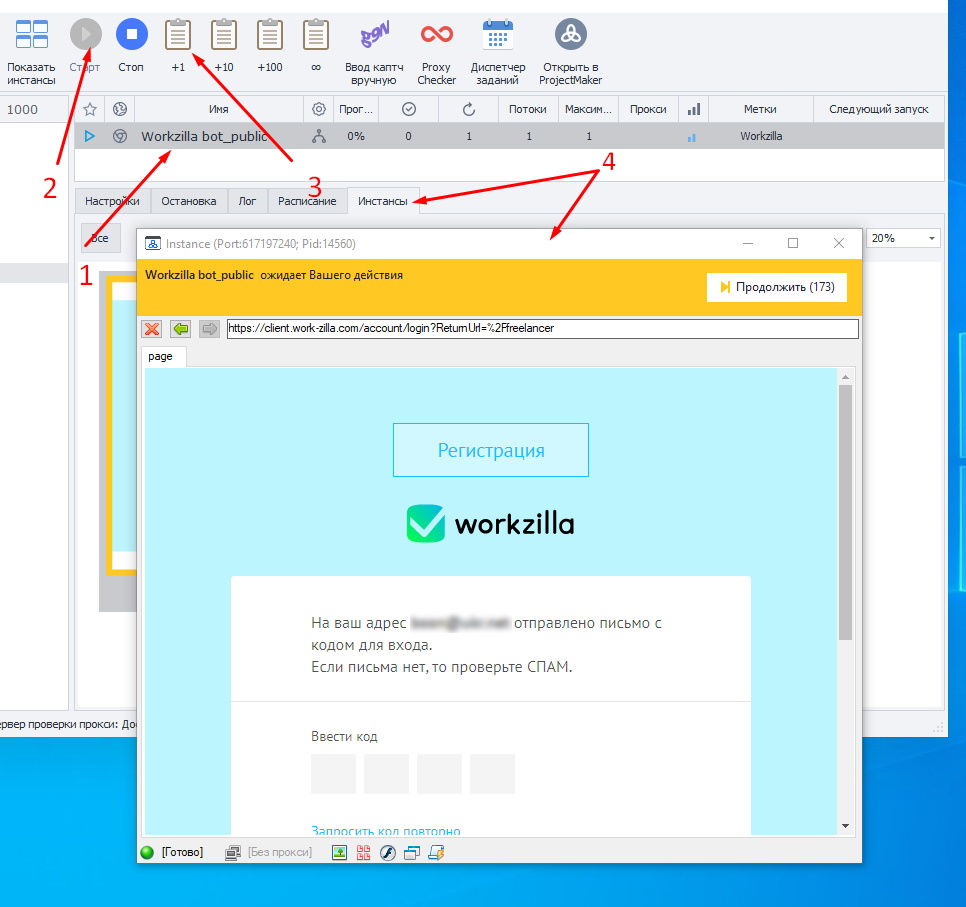Add ten runs with +10 icon
Image resolution: width=966 pixels, height=907 pixels.
pos(224,34)
